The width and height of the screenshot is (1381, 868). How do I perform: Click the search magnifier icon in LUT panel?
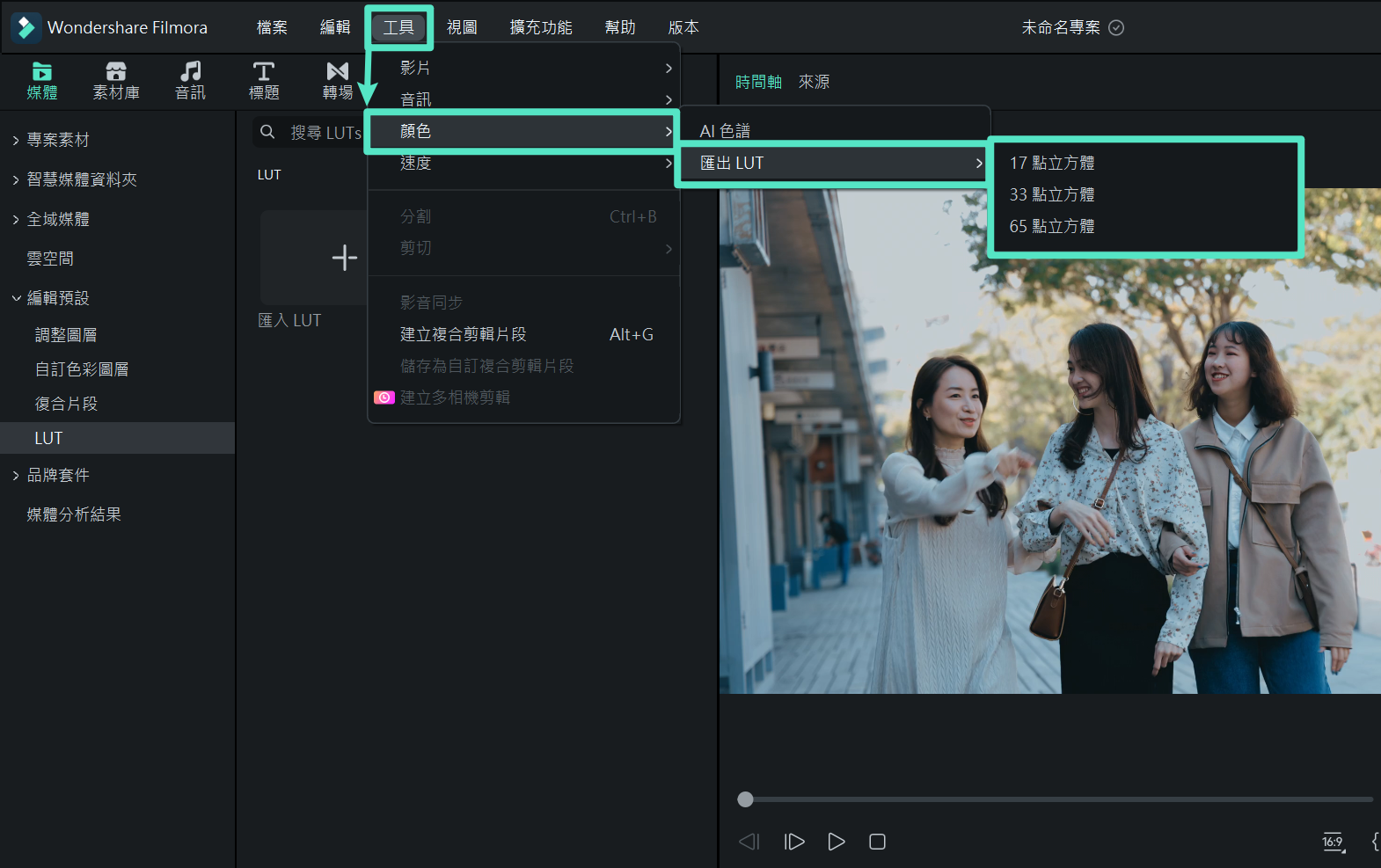click(267, 132)
